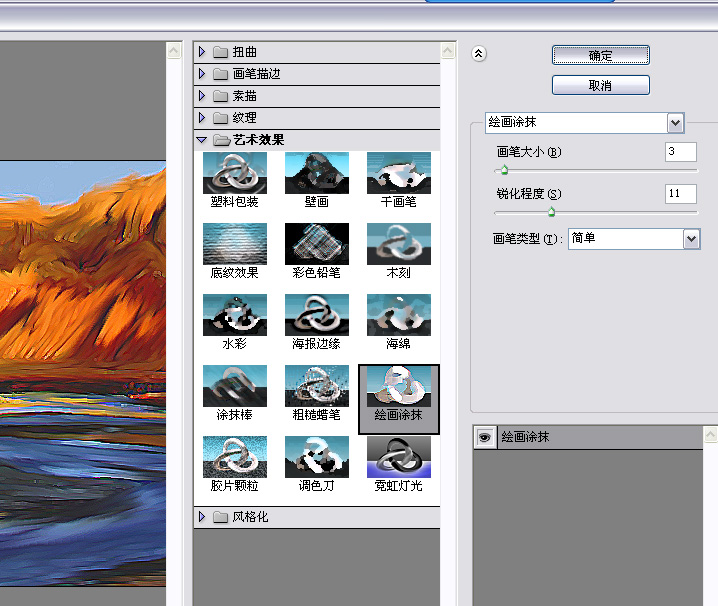The height and width of the screenshot is (606, 718).
Task: Click the 艺术效果 folder label
Action: 259,140
